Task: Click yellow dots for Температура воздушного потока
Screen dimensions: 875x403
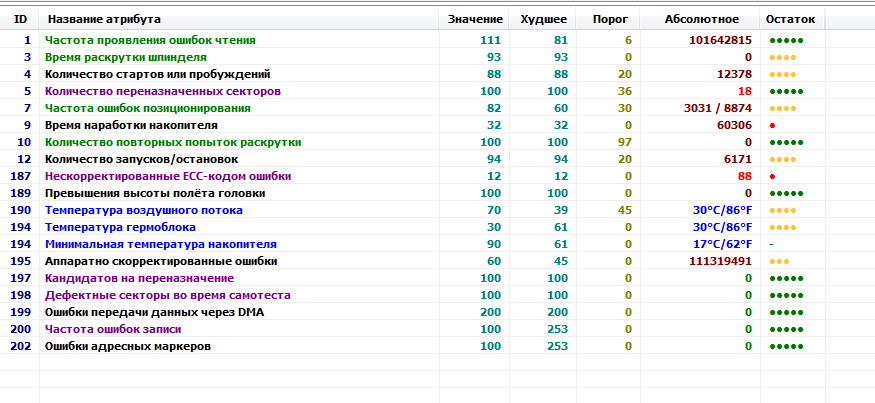Action: (783, 210)
